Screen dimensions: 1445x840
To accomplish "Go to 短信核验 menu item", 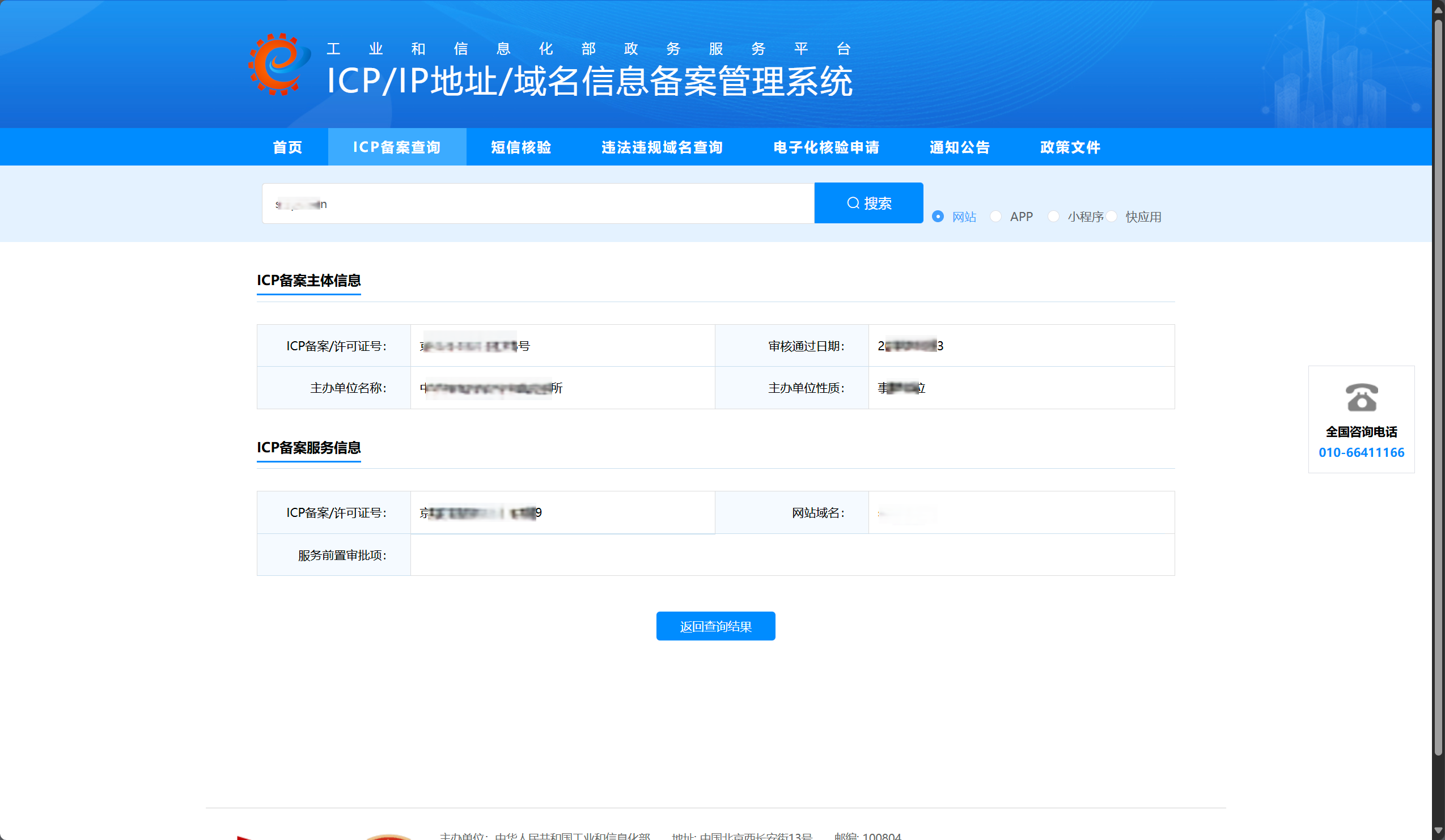I will pyautogui.click(x=520, y=147).
